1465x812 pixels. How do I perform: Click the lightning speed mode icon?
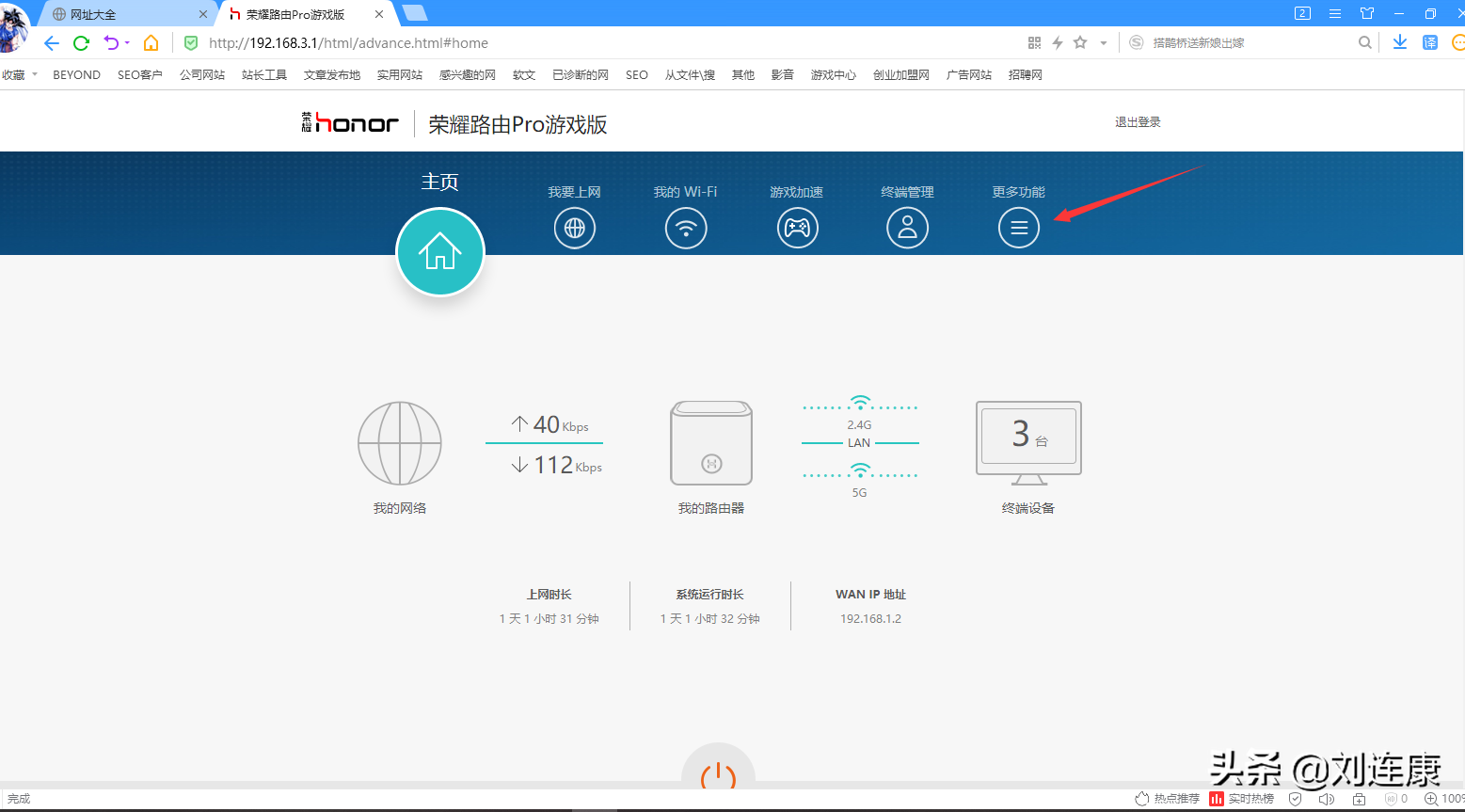point(1058,42)
